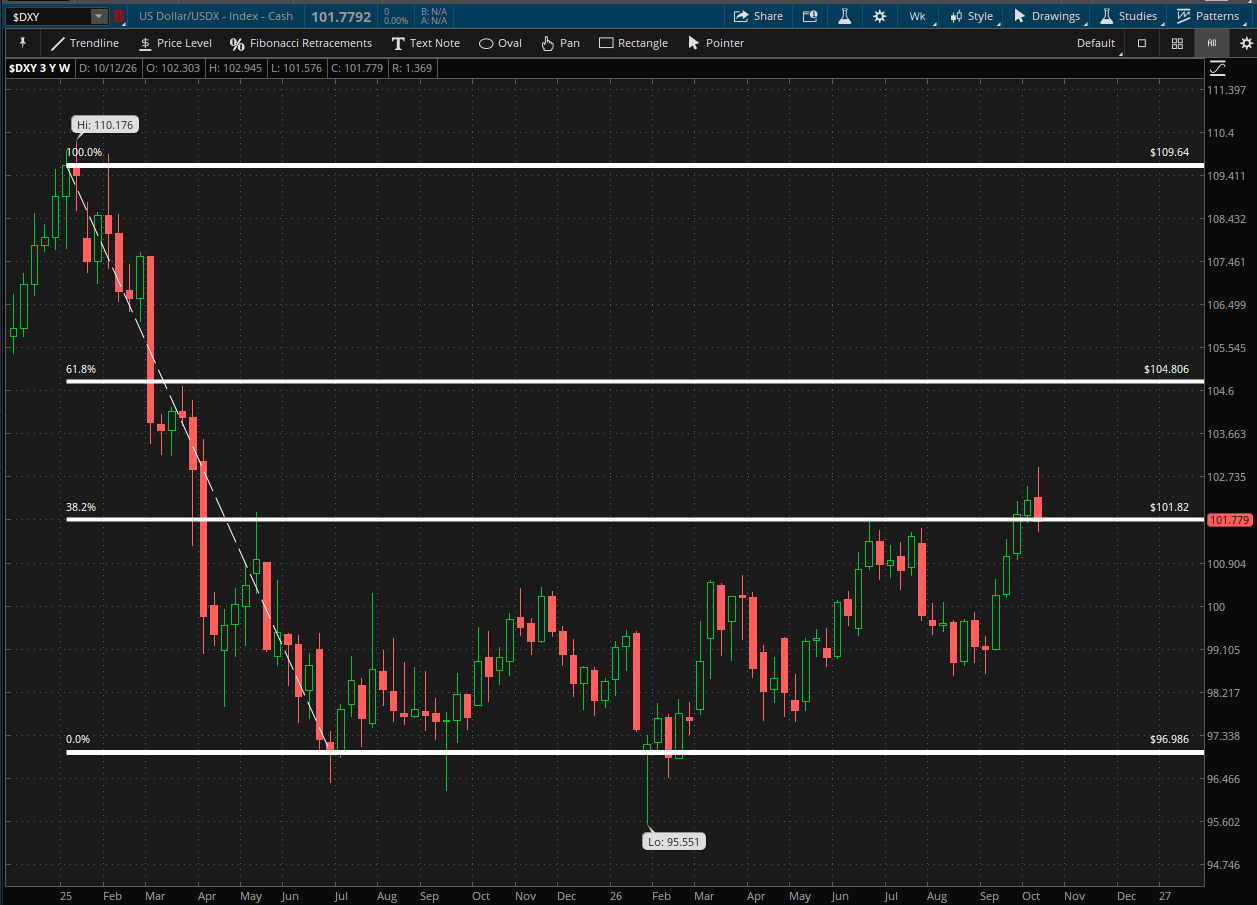
Task: Click the $DXY symbol input field
Action: pos(50,16)
